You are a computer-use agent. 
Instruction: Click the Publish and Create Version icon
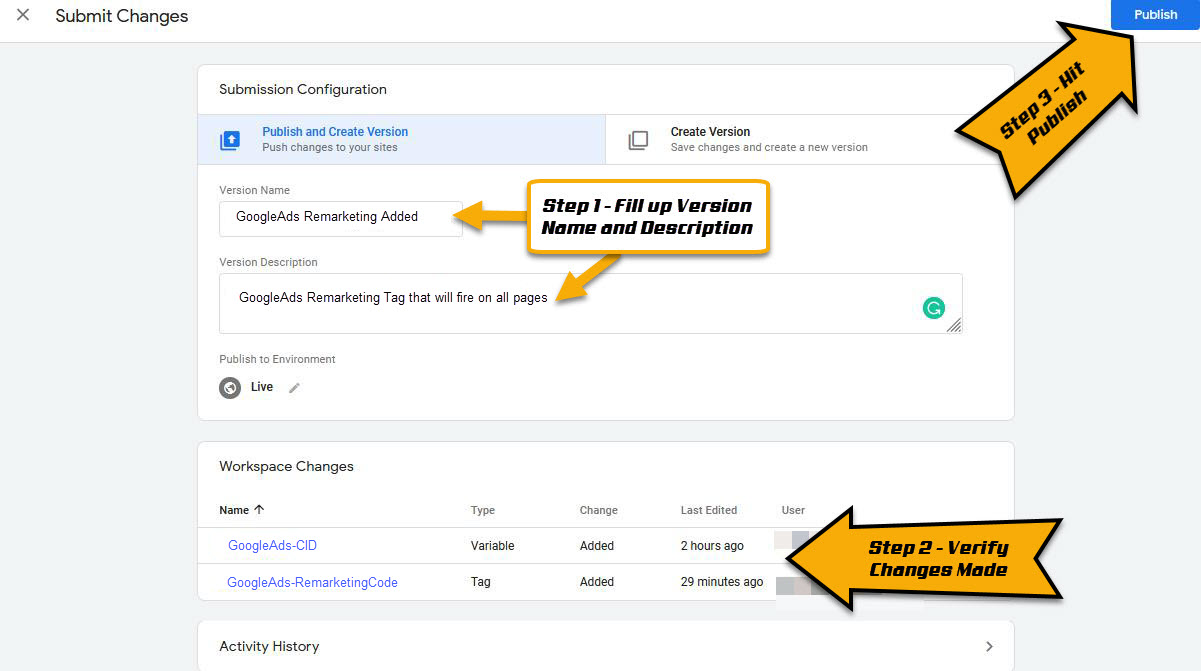pos(230,140)
